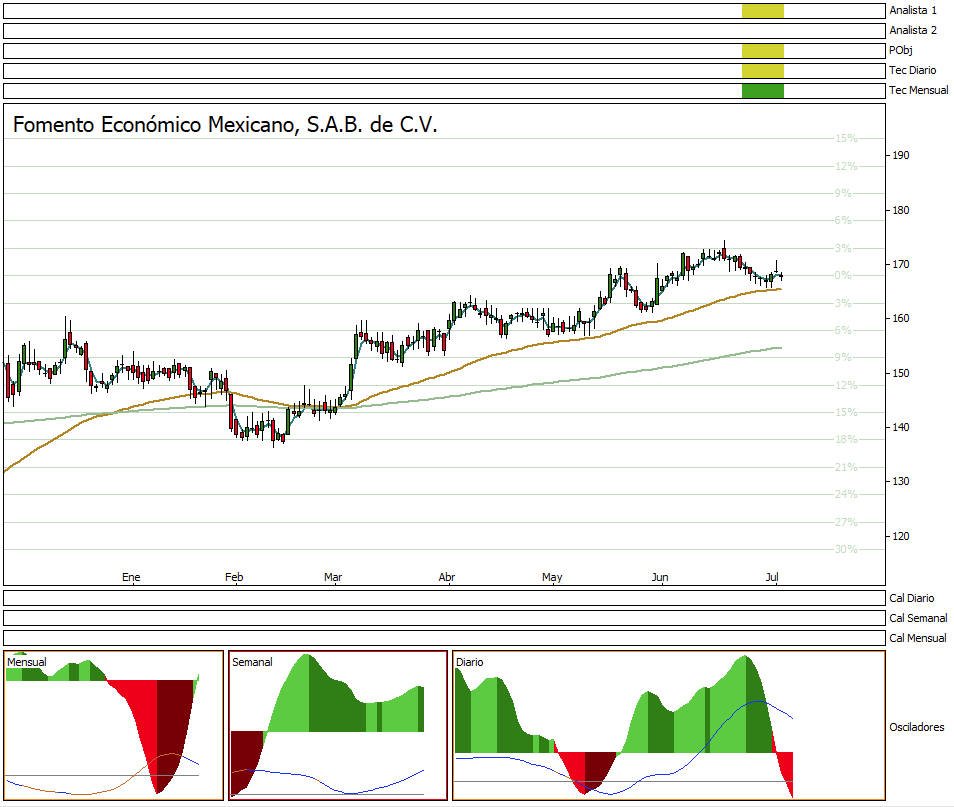Select the Cal Diario label

(x=911, y=598)
